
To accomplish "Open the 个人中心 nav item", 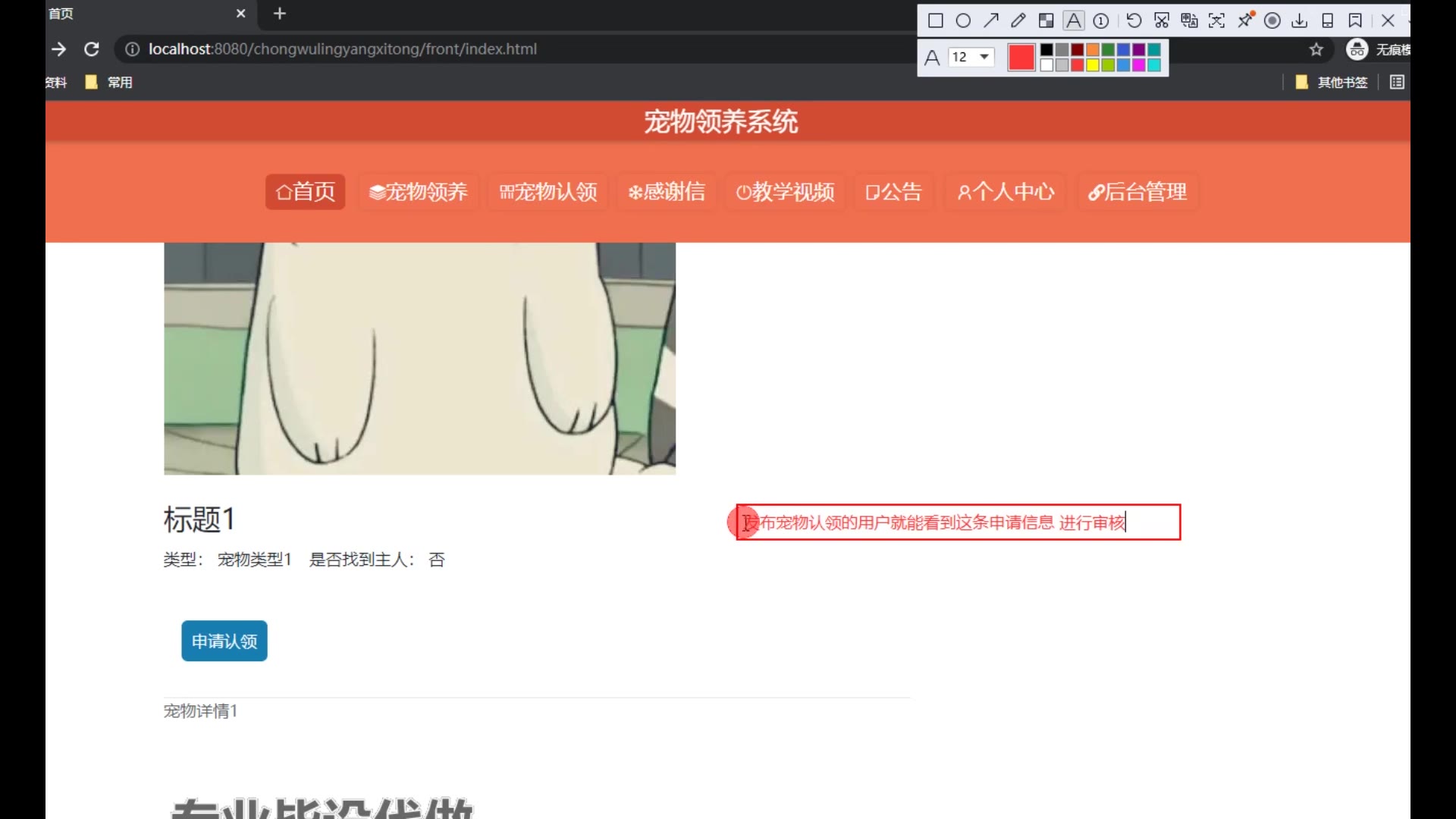I will [x=1006, y=192].
